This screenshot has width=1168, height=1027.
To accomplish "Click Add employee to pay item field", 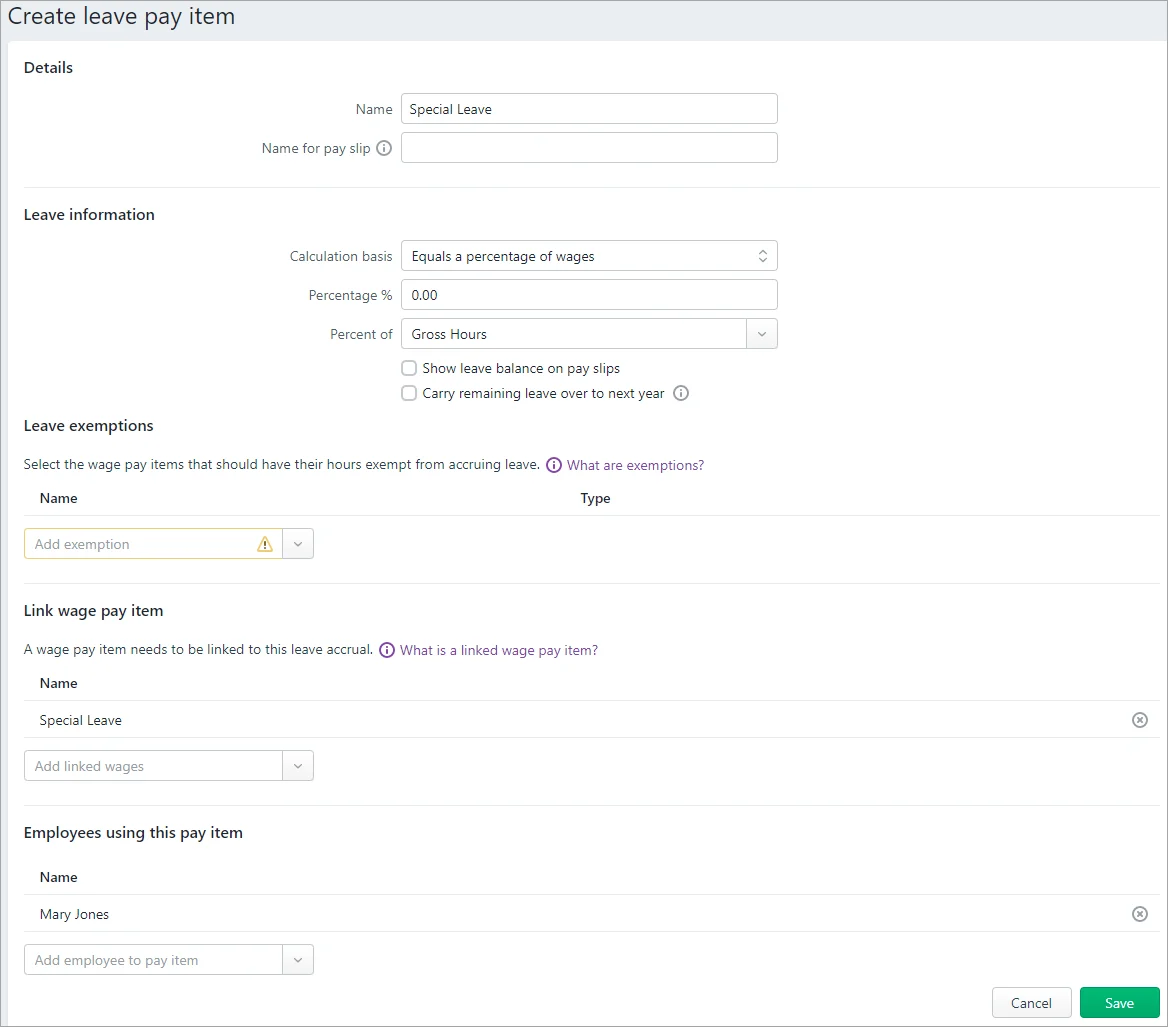I will (x=153, y=960).
